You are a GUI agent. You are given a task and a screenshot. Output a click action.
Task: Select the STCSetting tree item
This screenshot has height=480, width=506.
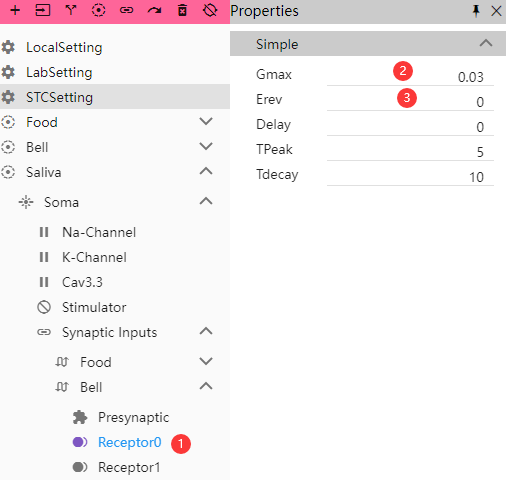click(115, 97)
